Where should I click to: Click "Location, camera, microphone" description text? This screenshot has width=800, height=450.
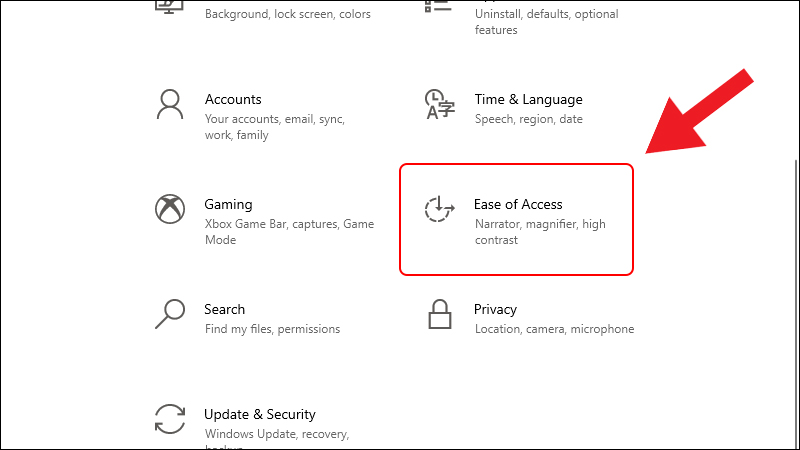554,329
